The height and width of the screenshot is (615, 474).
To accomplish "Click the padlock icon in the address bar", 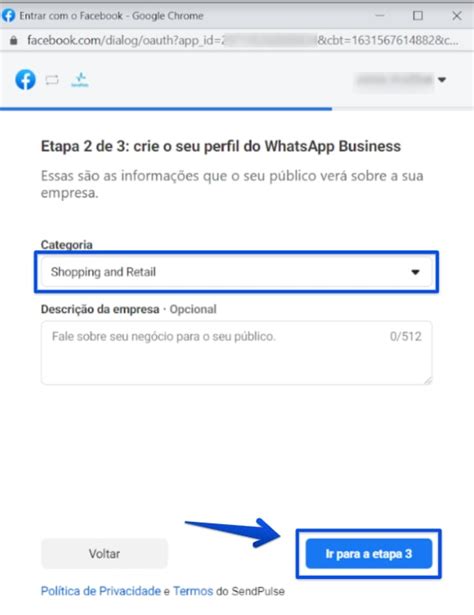I will [13, 40].
